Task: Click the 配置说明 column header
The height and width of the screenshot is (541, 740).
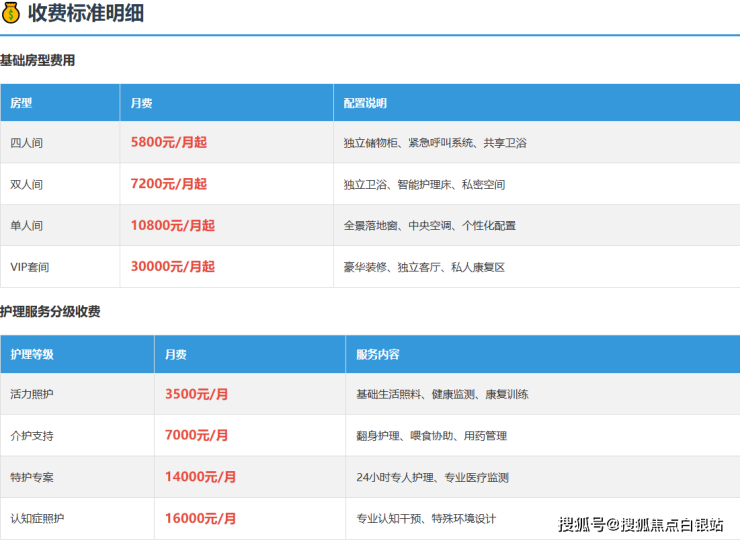Action: tap(365, 103)
